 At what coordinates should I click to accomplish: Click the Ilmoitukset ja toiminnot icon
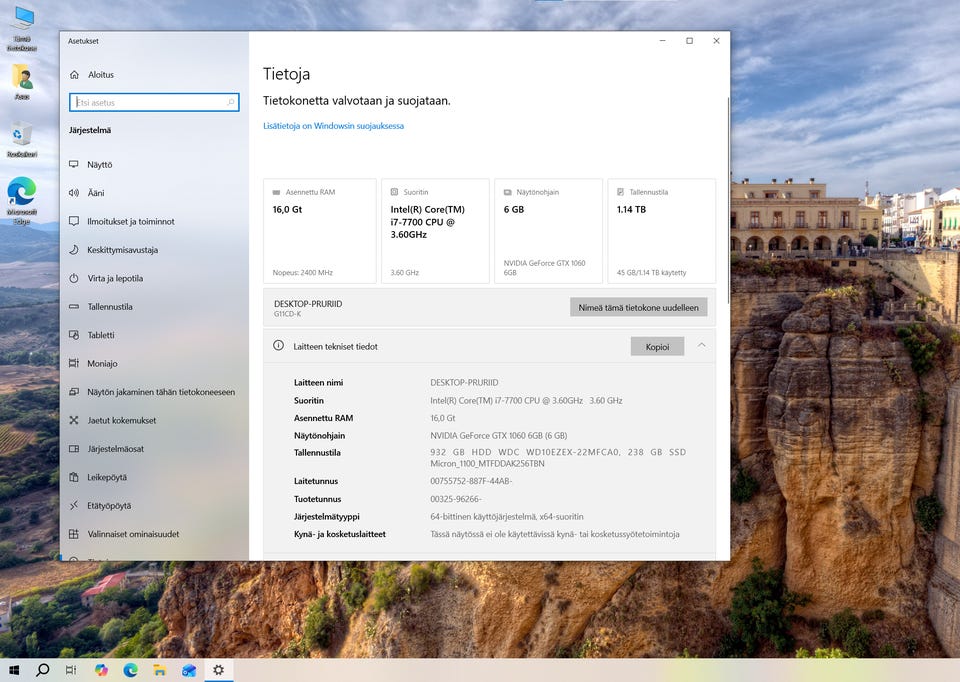[74, 221]
